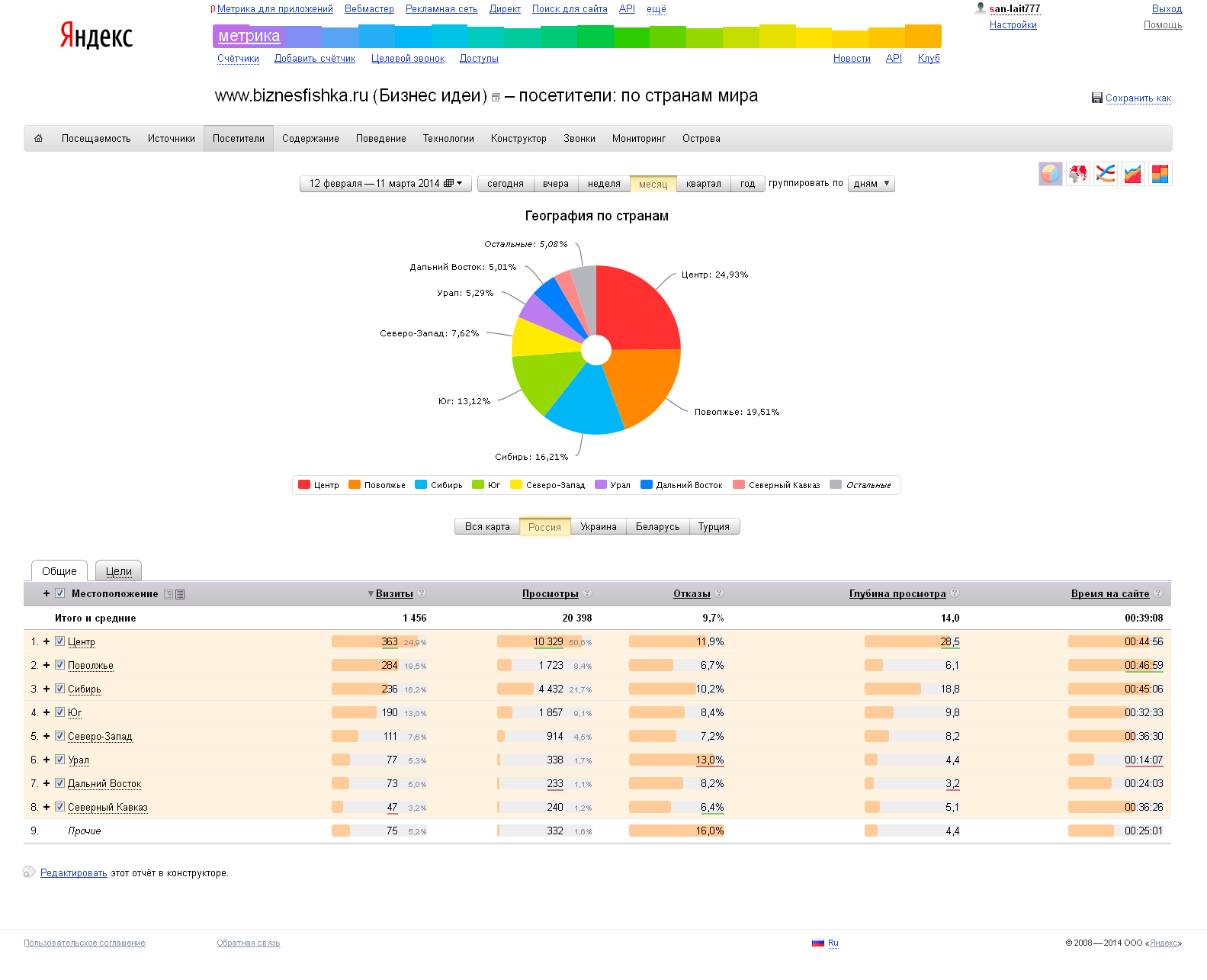Screen dimensions: 1207x980
Task: Switch Местоположение to tree list view icon
Action: point(169,594)
